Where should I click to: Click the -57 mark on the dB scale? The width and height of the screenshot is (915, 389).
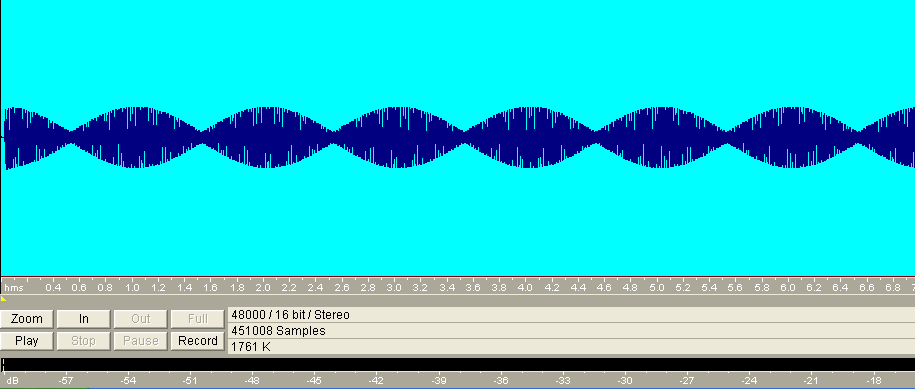(66, 381)
